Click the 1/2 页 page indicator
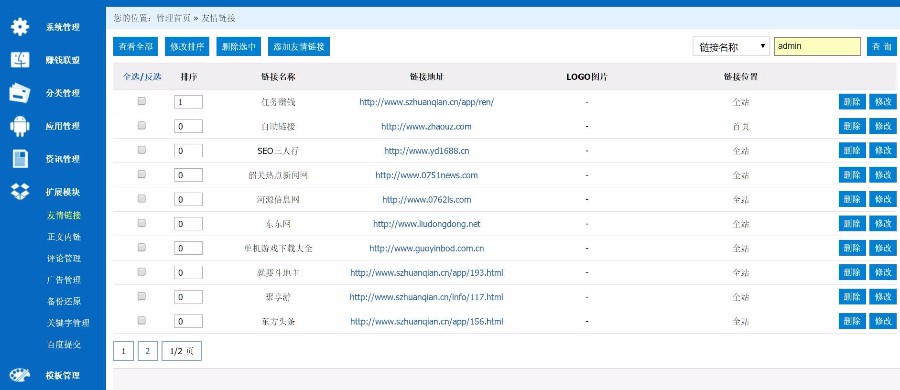Viewport: 900px width, 390px height. [x=182, y=351]
